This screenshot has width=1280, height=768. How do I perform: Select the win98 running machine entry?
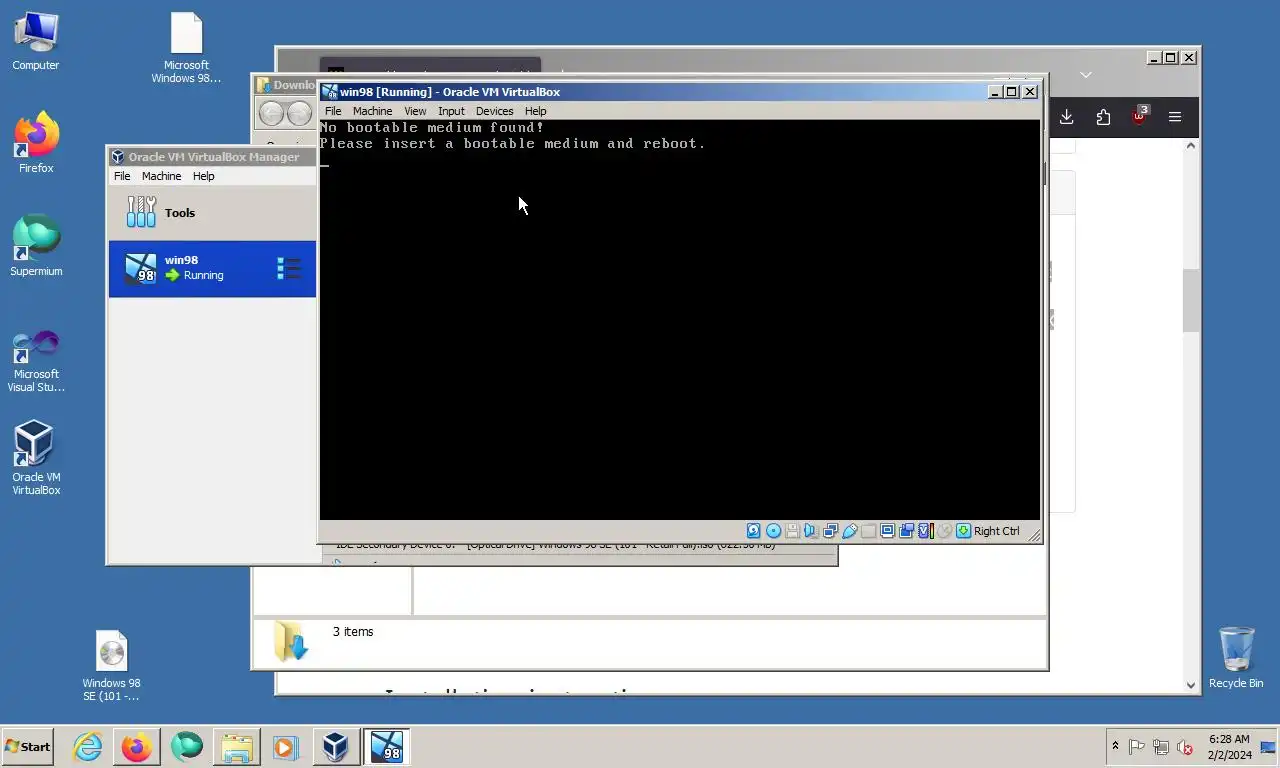click(212, 268)
